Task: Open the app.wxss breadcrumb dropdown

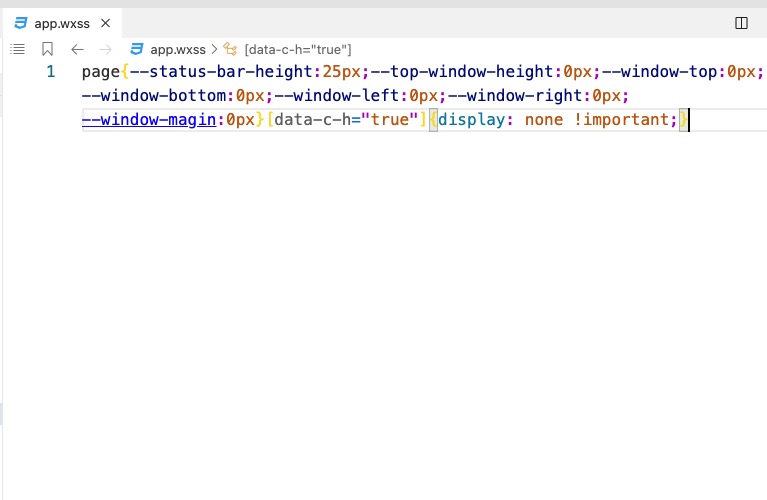Action: [177, 49]
